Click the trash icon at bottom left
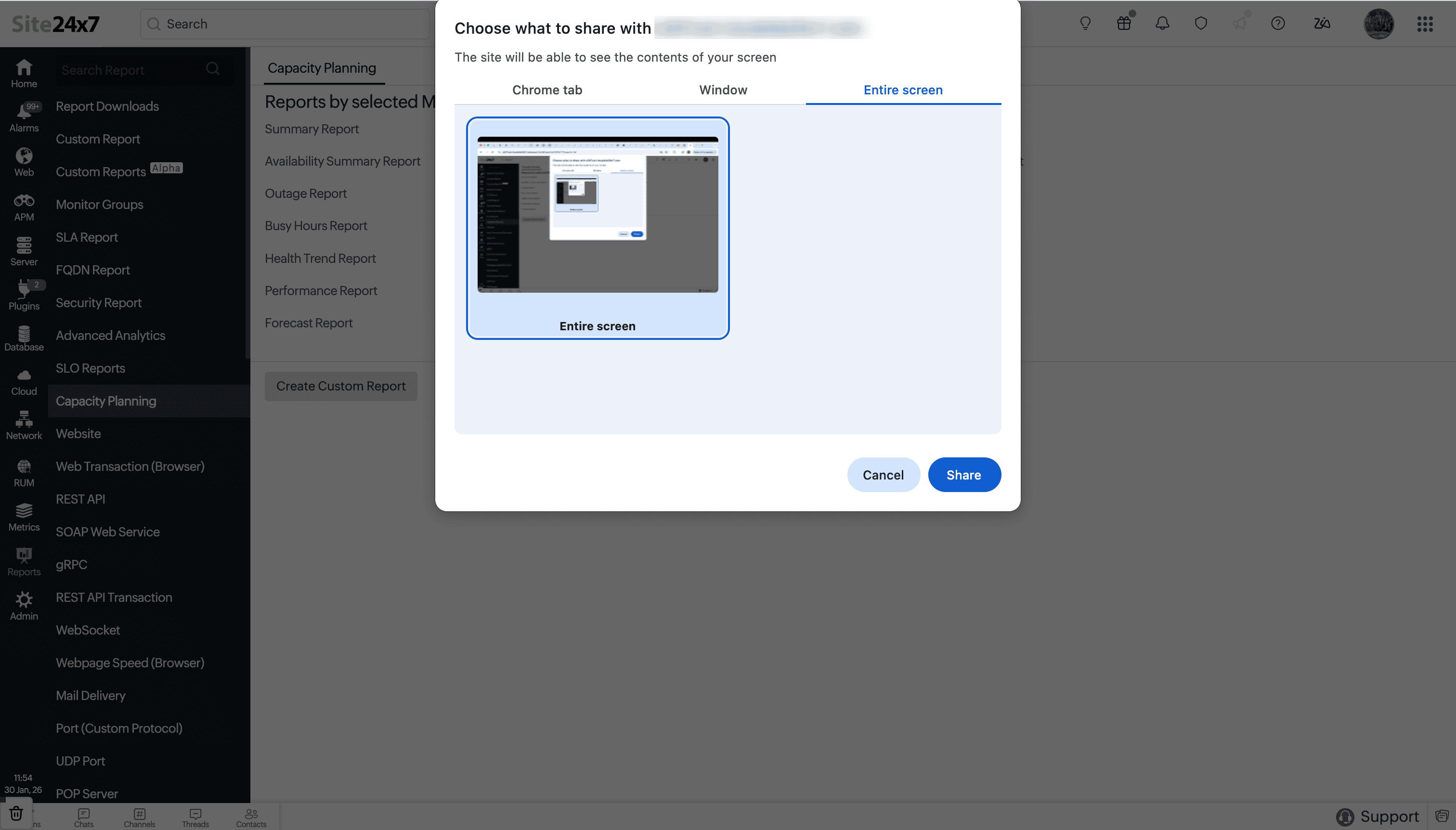 pos(16,814)
